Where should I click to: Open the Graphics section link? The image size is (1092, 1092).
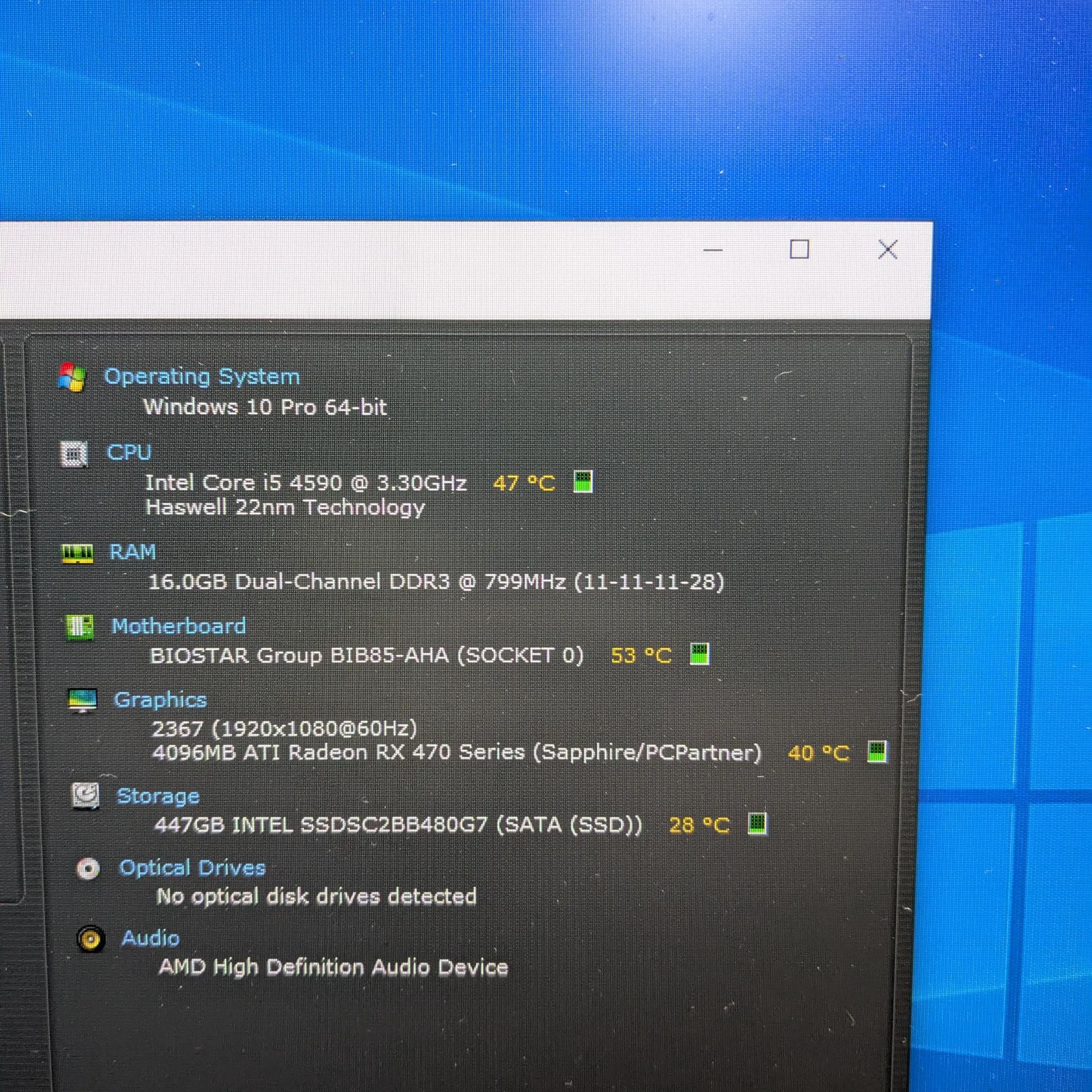pos(160,701)
